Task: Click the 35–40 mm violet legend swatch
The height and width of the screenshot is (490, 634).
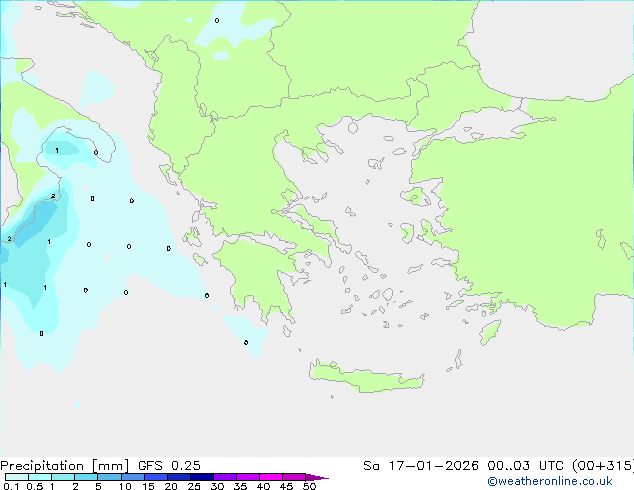Action: [x=247, y=477]
